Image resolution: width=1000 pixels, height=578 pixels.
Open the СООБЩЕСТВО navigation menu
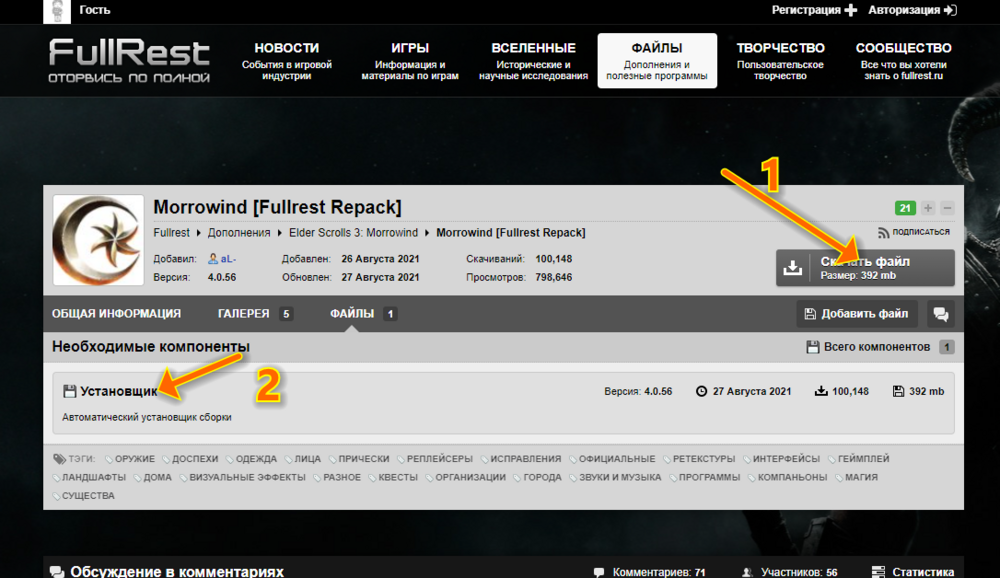pos(904,61)
